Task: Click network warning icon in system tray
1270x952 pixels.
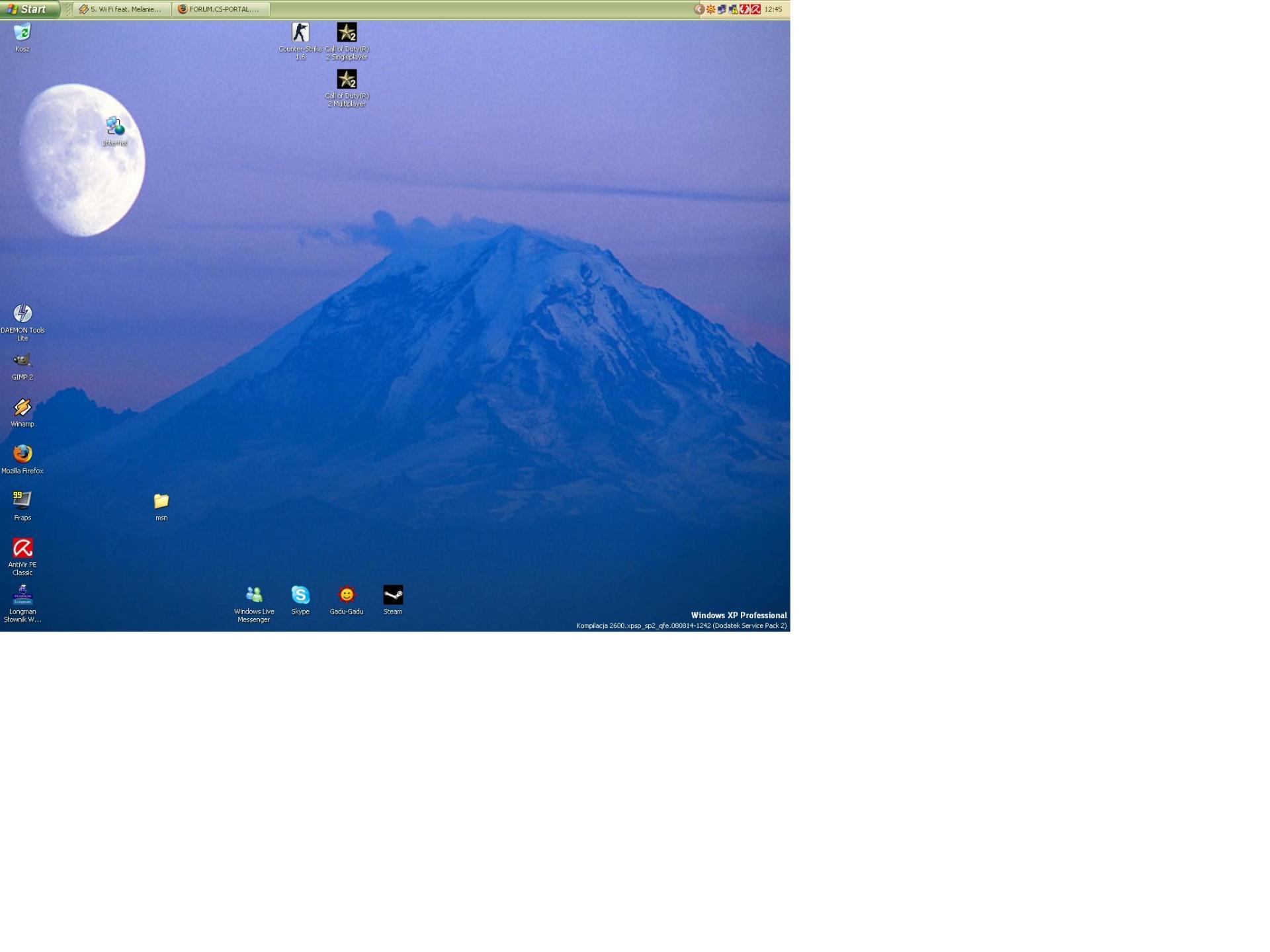Action: 734,9
